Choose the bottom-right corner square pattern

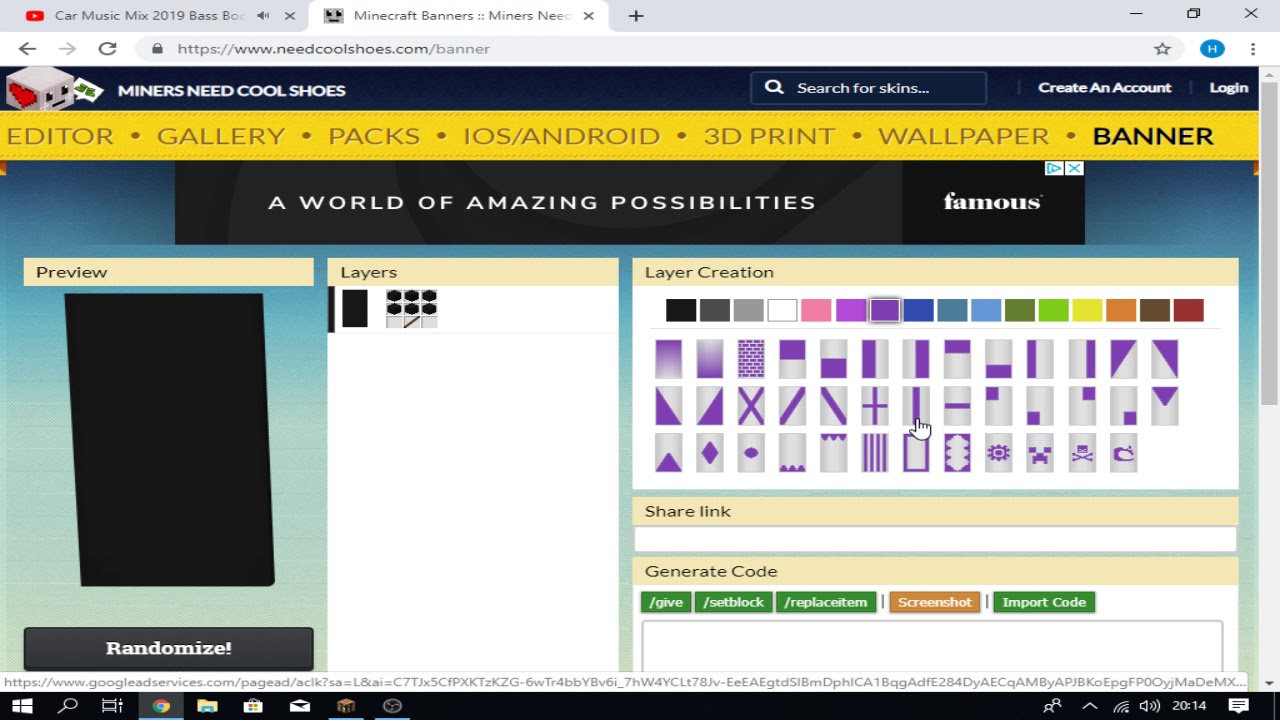pyautogui.click(x=1123, y=406)
